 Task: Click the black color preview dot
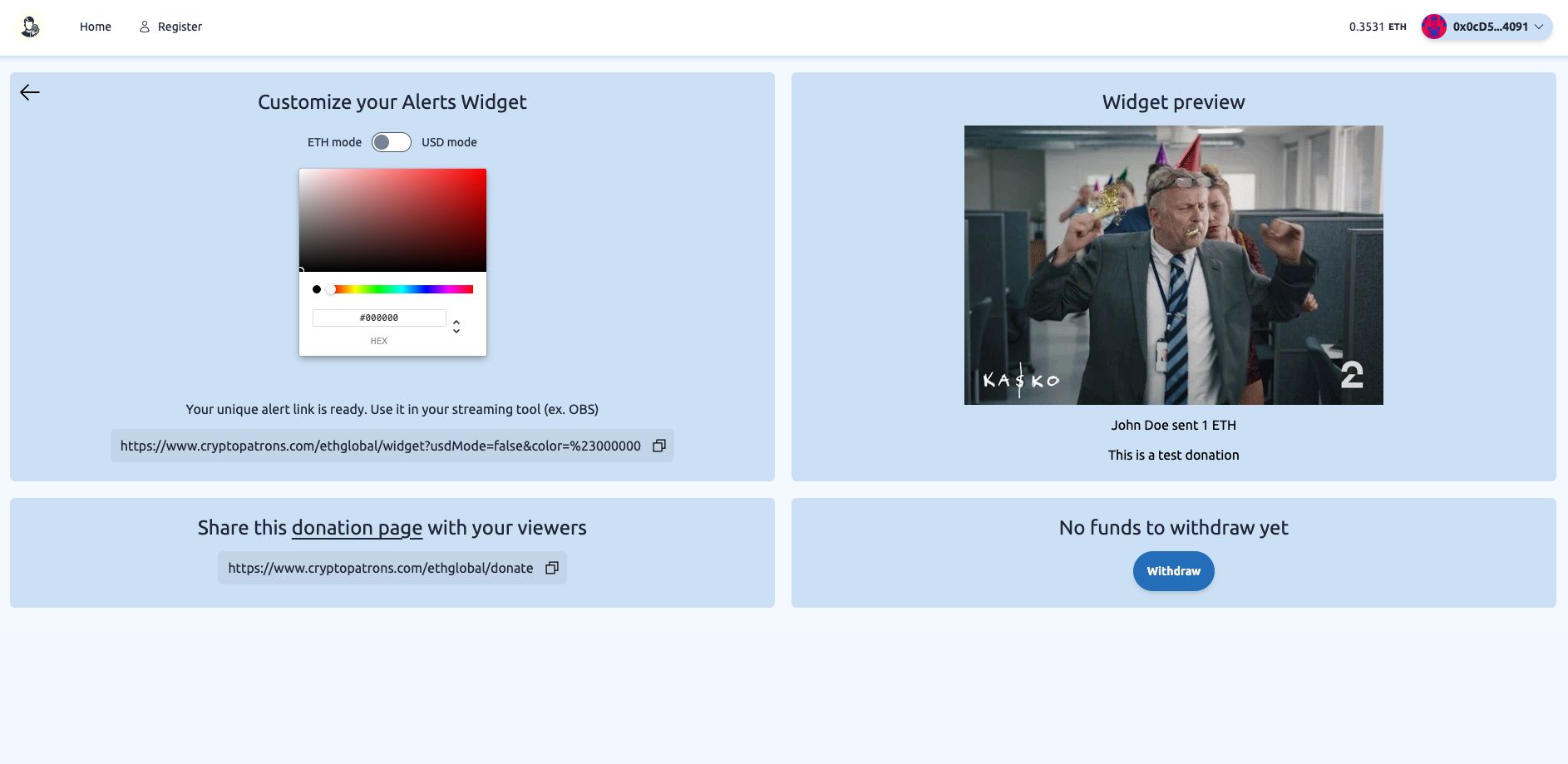317,289
